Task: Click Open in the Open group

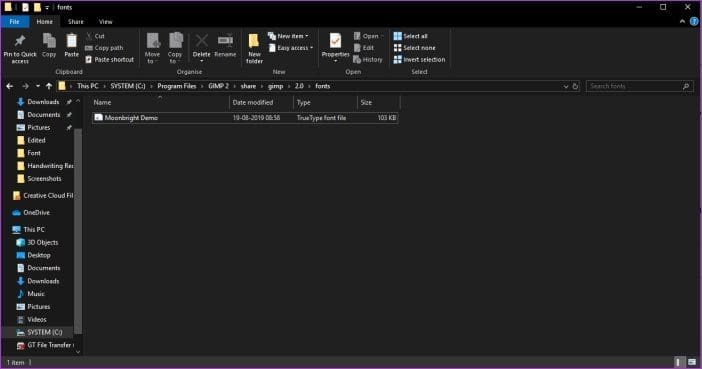Action: click(367, 36)
